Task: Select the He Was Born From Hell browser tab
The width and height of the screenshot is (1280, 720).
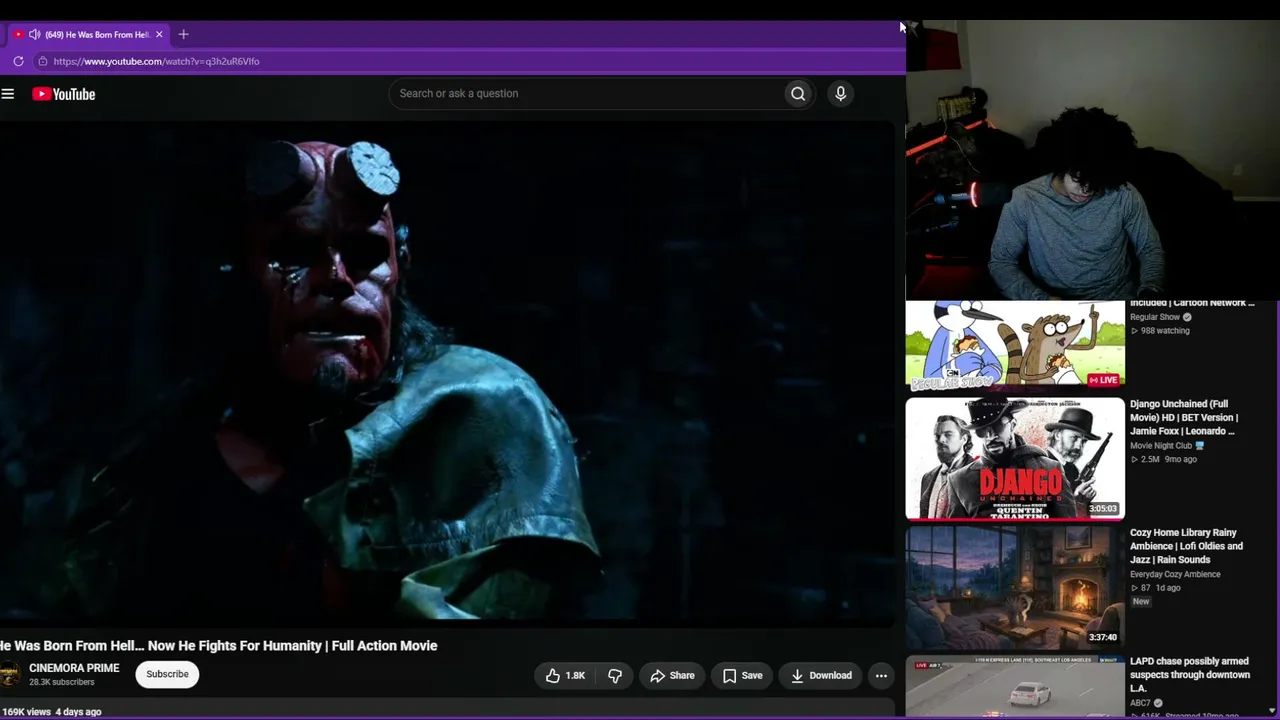Action: [88, 34]
